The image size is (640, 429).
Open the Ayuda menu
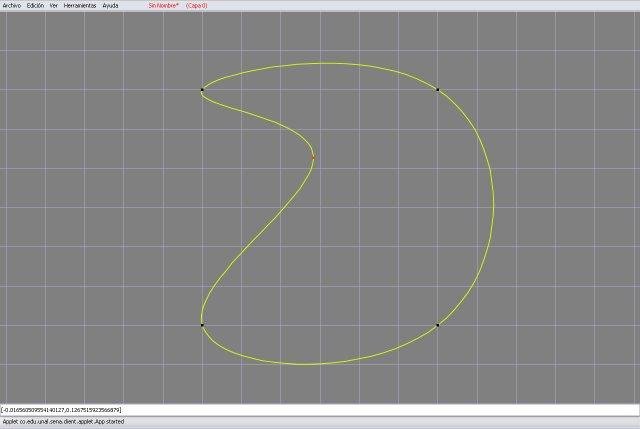point(110,5)
